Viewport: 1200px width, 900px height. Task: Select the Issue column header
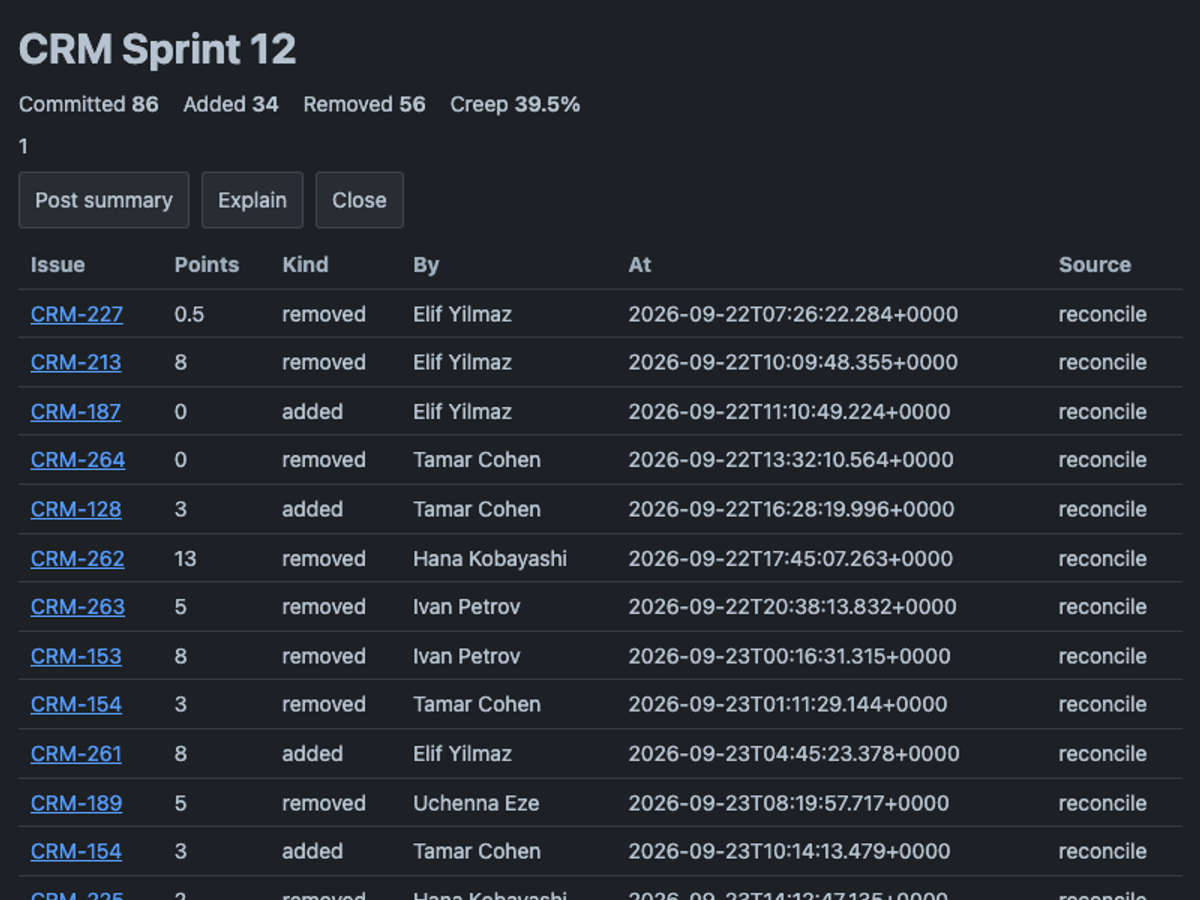(58, 265)
